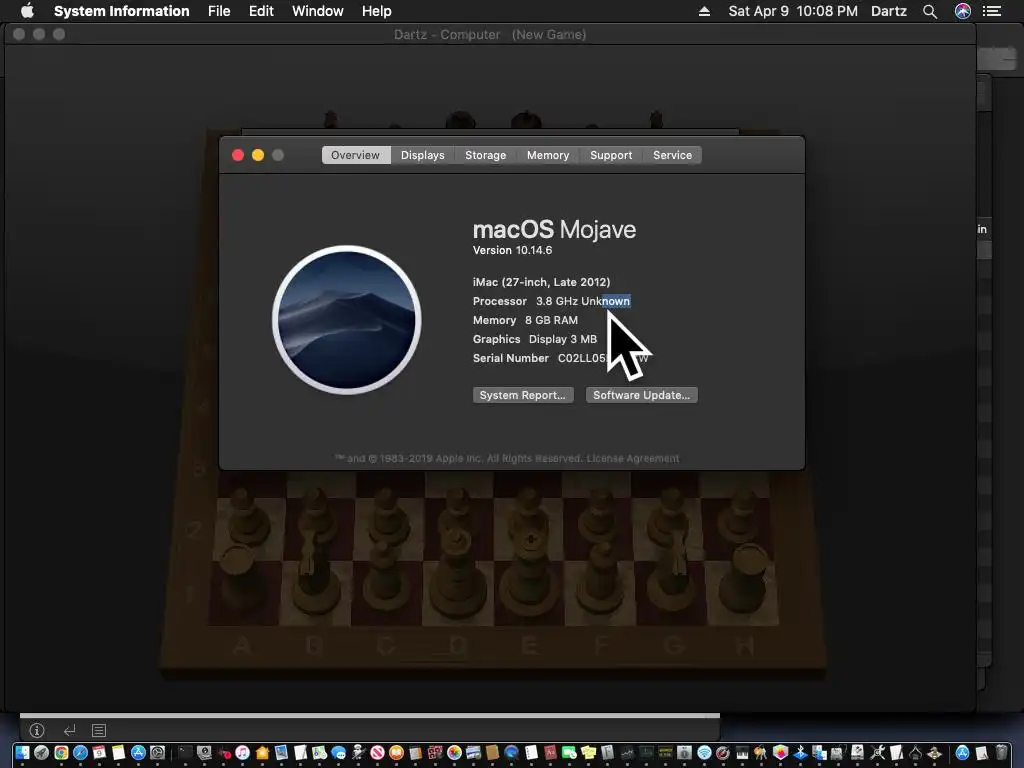Click the Siri icon in menu bar
1024x768 pixels.
963,11
